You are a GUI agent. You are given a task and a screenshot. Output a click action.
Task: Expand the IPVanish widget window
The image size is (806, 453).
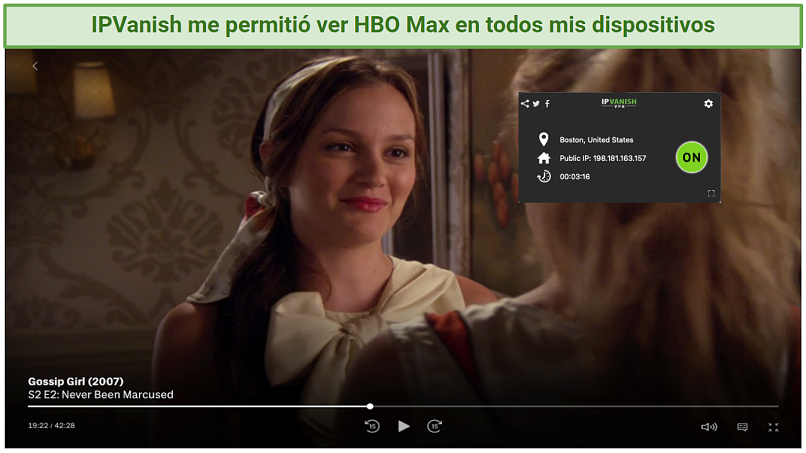[x=711, y=193]
